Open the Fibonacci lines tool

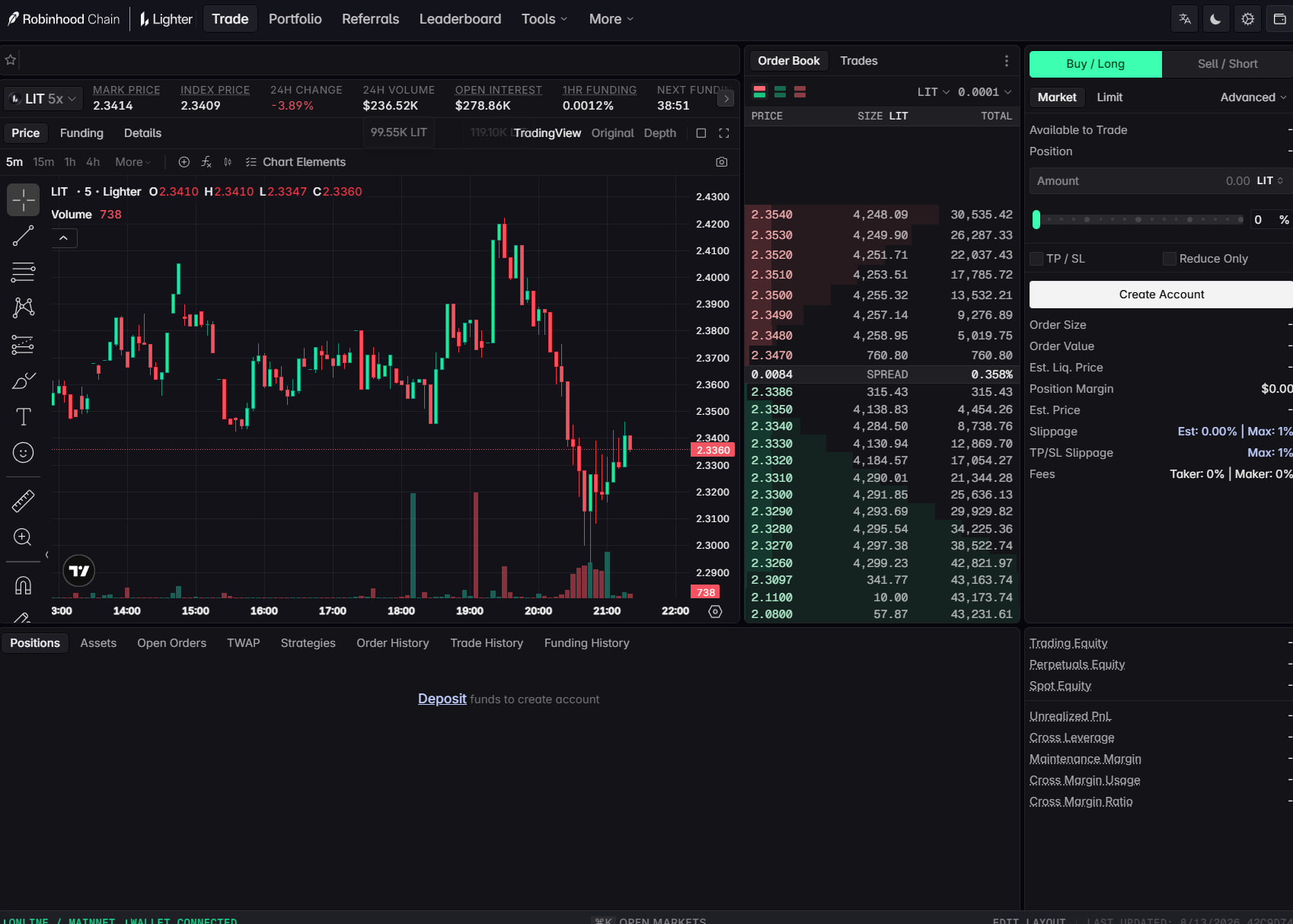coord(24,272)
